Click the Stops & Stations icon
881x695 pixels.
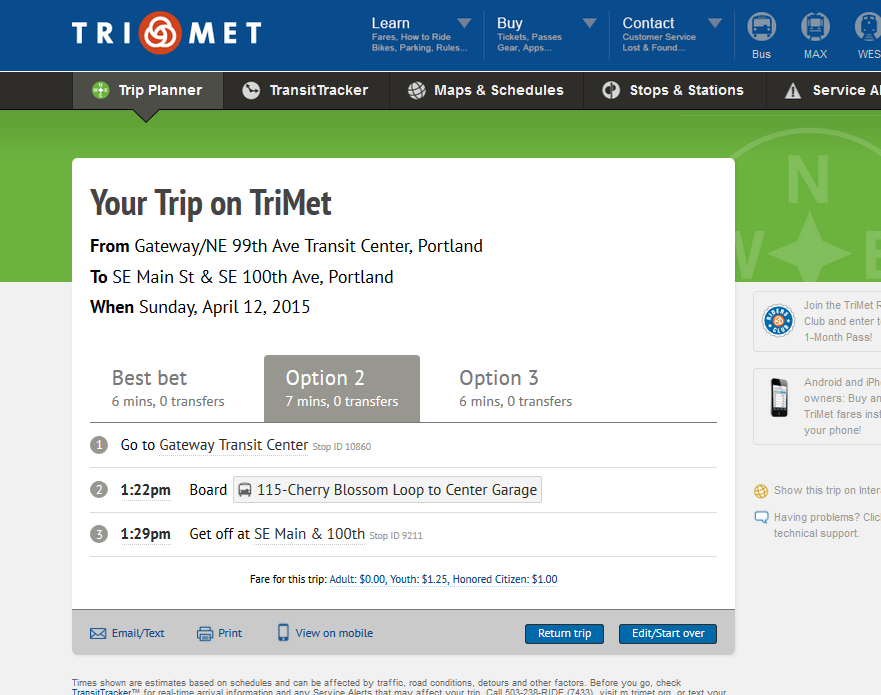pos(611,89)
